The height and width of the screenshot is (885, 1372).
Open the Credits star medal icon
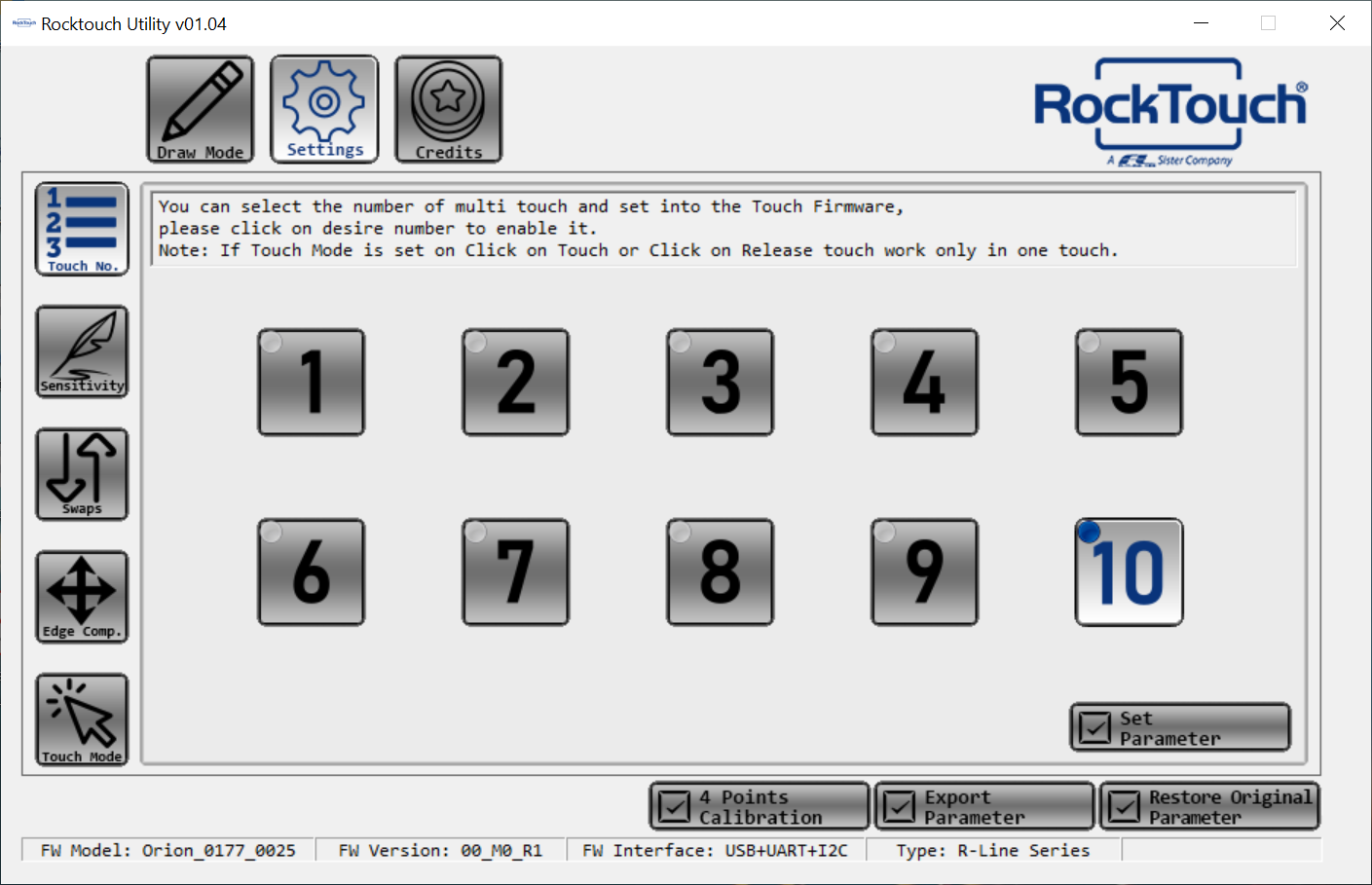[449, 109]
